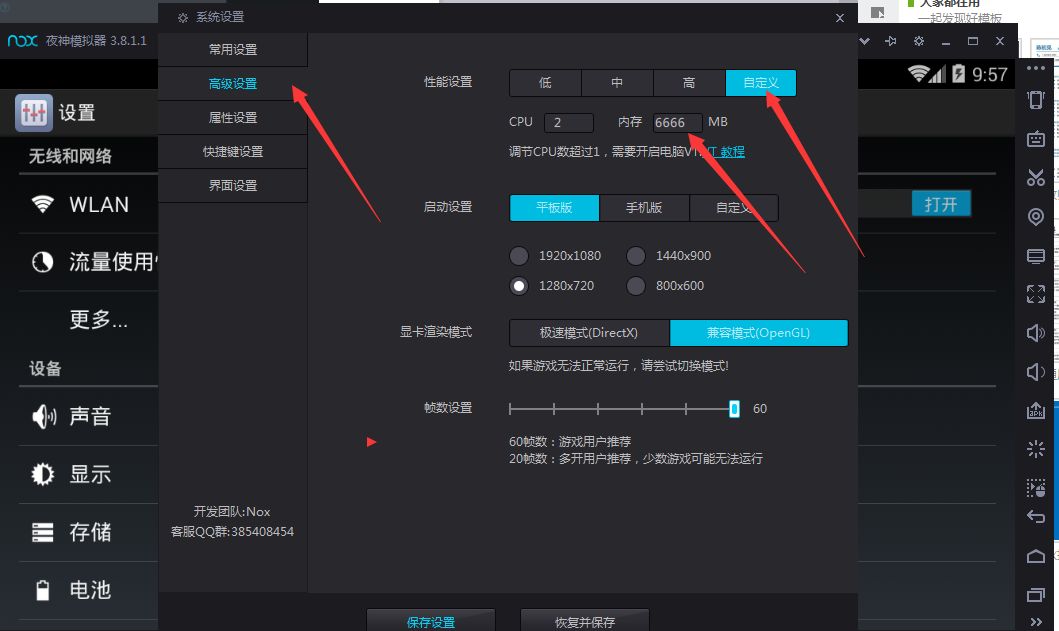Click the recent apps icon
Viewport: 1059px width, 631px height.
tap(1035, 595)
